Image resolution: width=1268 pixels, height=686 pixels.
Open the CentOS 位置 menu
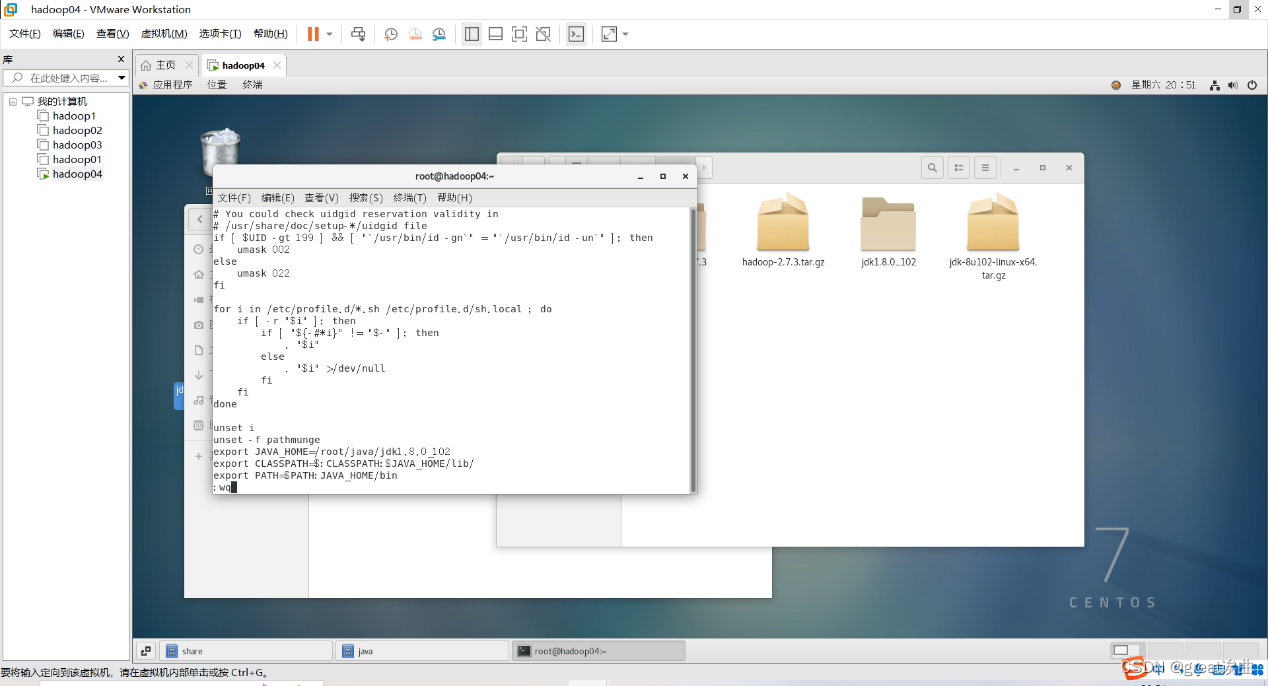(217, 85)
